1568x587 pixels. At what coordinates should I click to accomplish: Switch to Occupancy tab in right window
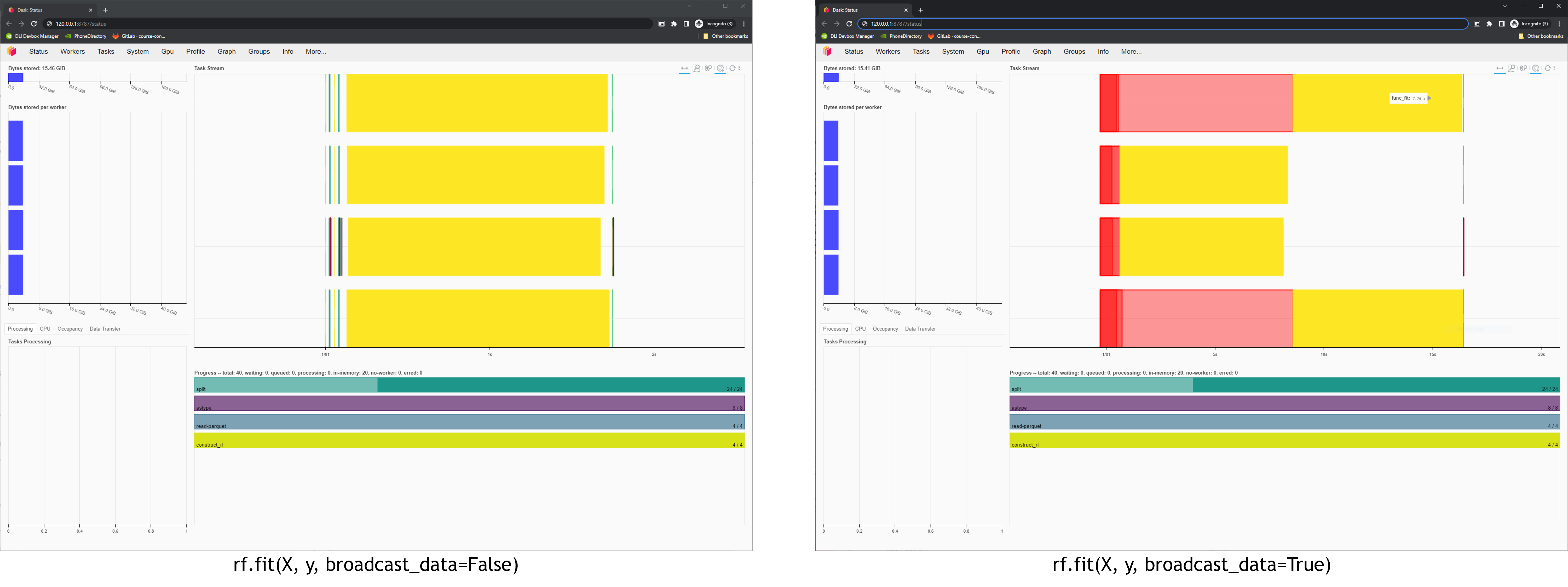(885, 329)
